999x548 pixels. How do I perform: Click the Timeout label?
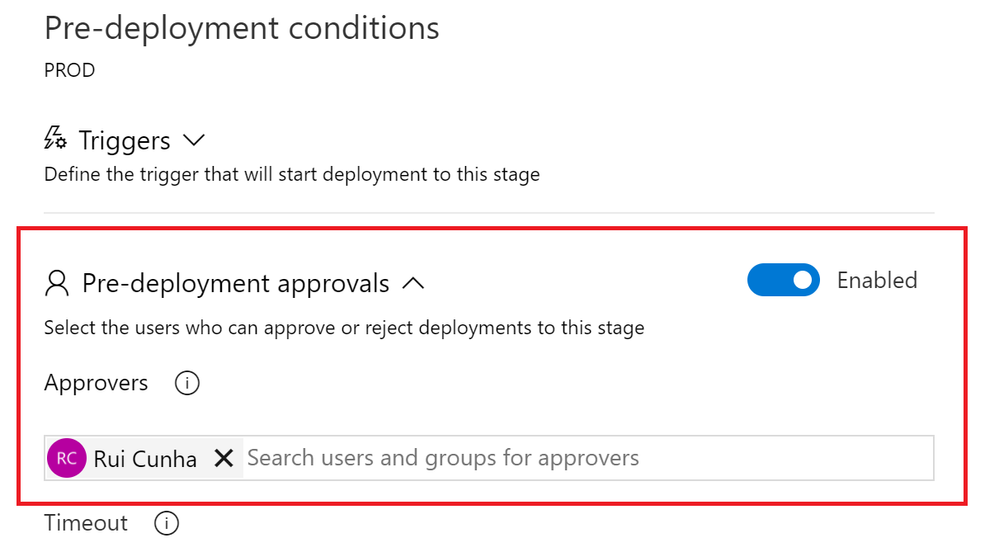[x=86, y=523]
